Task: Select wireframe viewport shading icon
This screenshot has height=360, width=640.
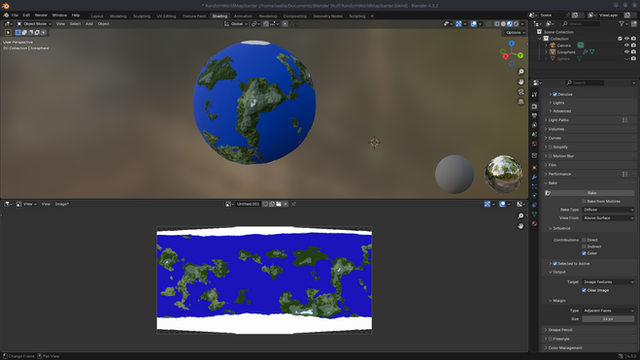Action: point(497,24)
